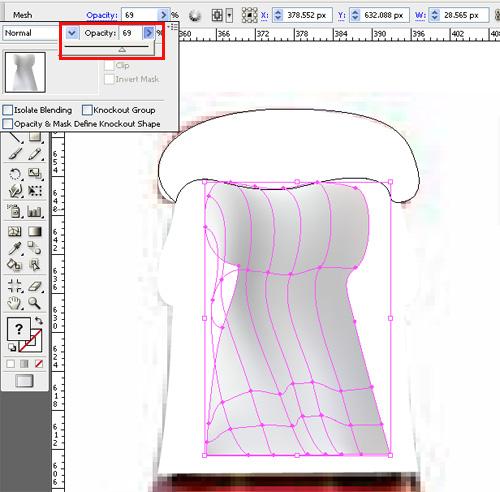Open Transparency panel via blue Opacity link
Image resolution: width=500 pixels, height=492 pixels.
pyautogui.click(x=102, y=15)
